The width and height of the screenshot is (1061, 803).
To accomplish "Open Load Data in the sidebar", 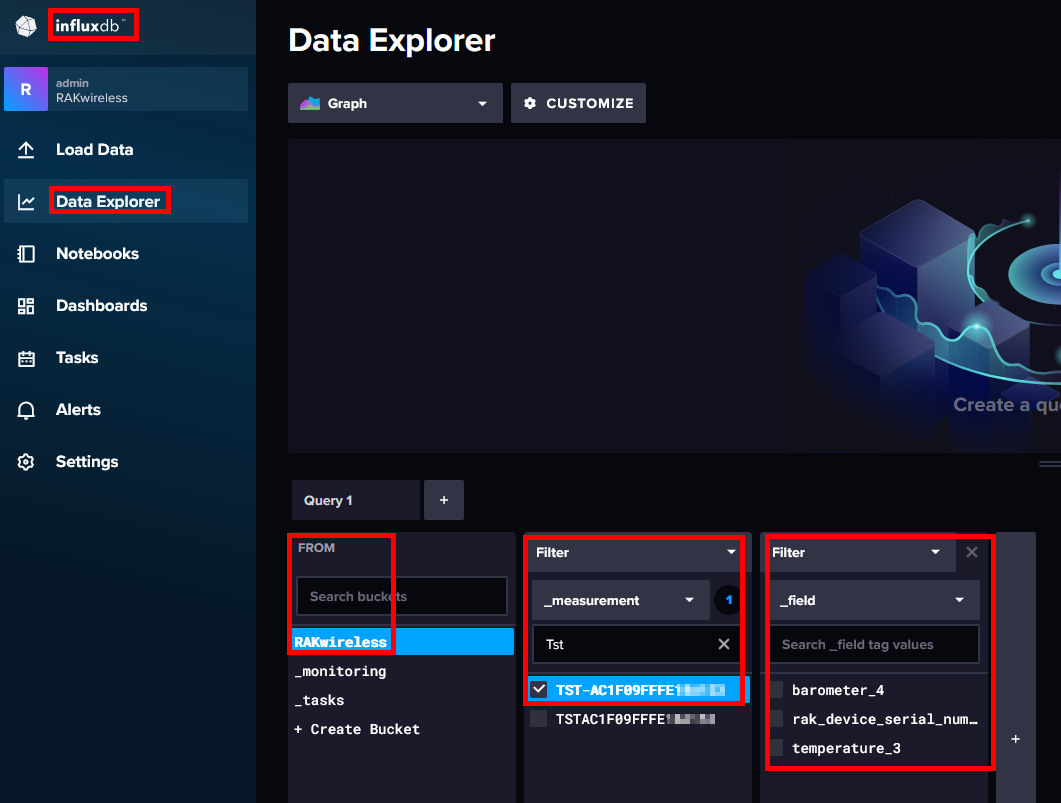I will point(94,150).
